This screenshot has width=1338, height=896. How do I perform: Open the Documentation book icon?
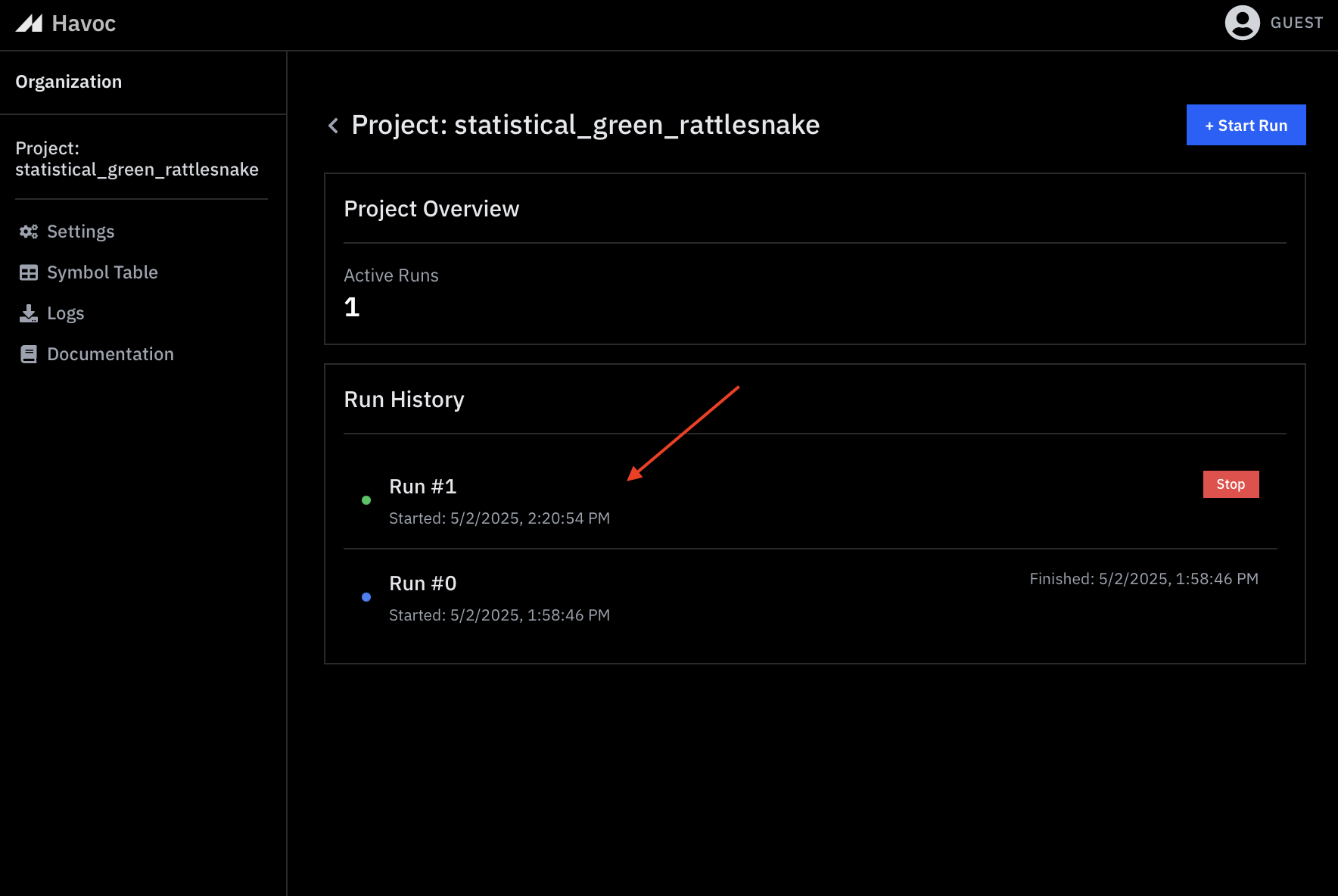(x=28, y=353)
